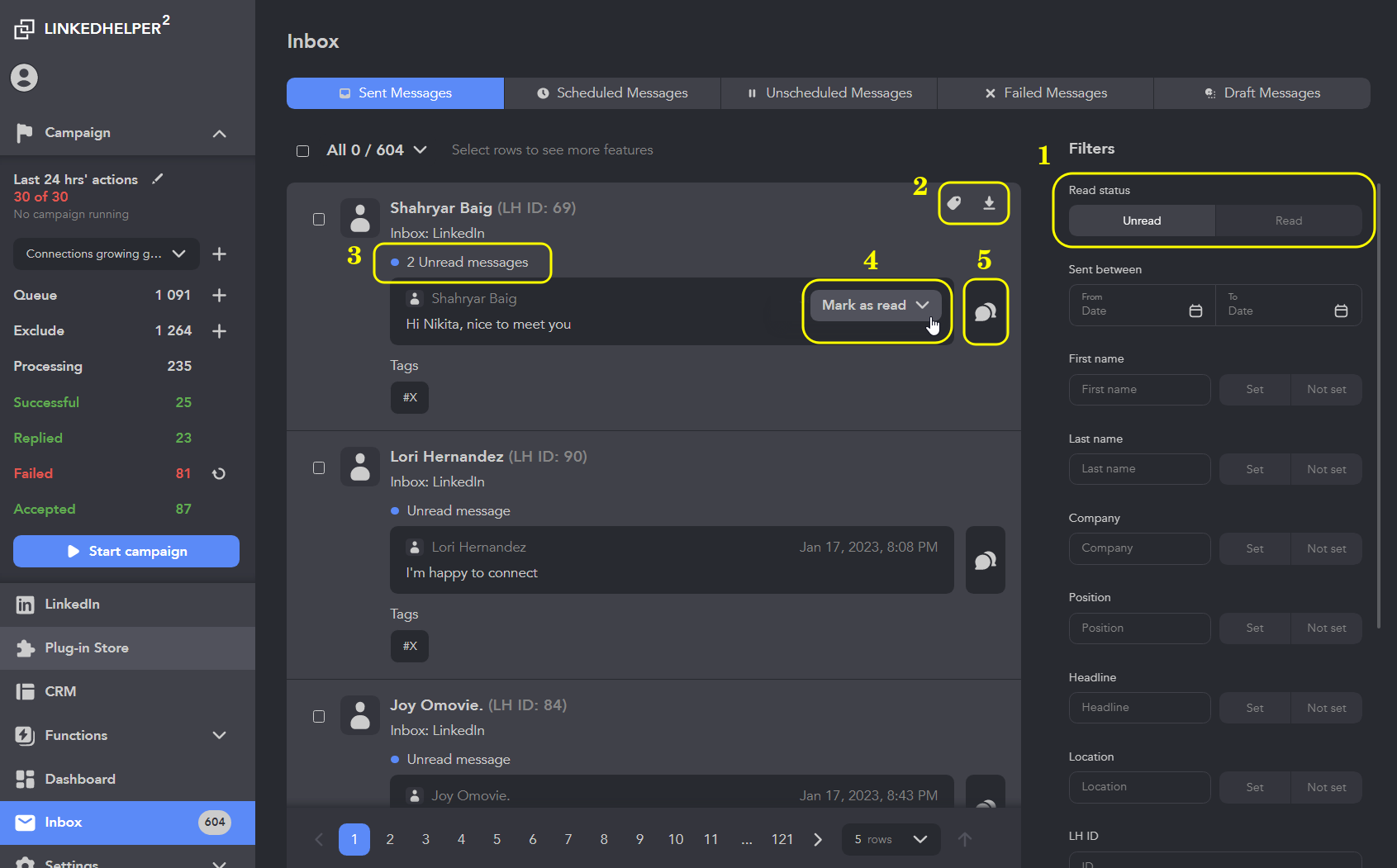
Task: Open Dashboard from sidebar
Action: [127, 779]
